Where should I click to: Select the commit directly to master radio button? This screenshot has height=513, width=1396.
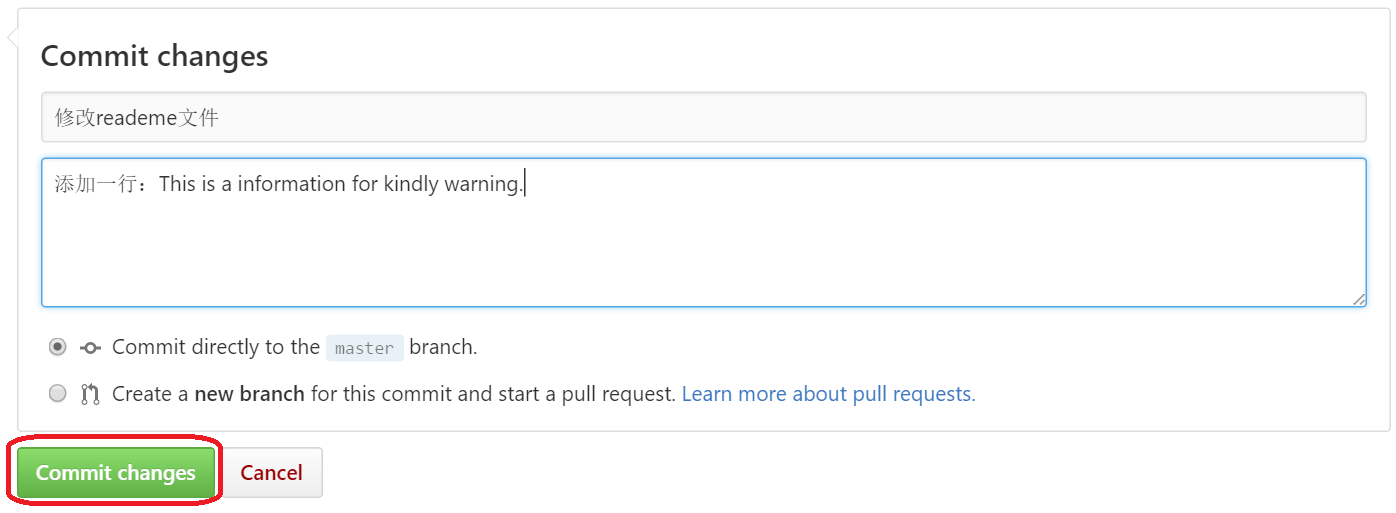[x=58, y=347]
